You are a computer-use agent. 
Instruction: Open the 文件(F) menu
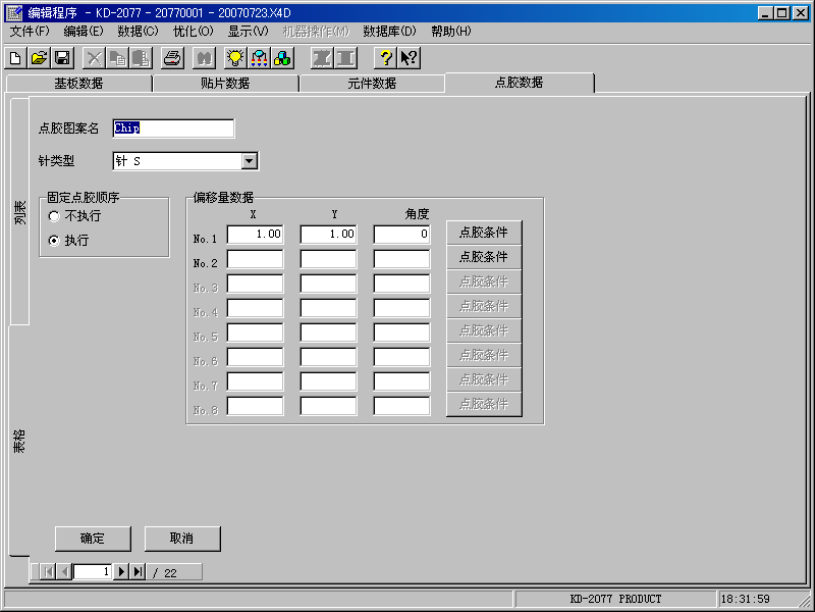click(30, 31)
